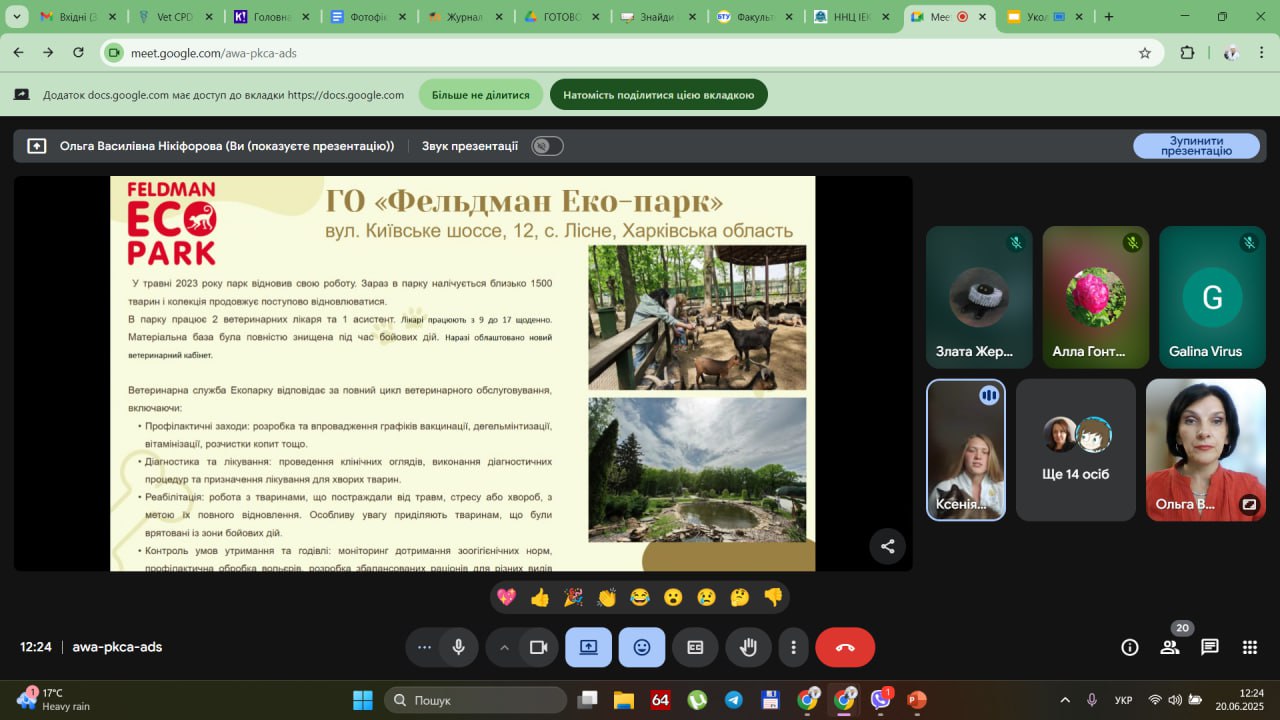Open Viber from taskbar
1280x720 pixels.
[x=880, y=700]
